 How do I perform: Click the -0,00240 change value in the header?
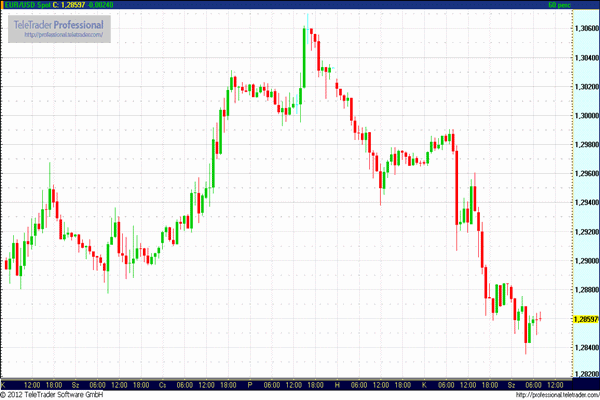pyautogui.click(x=101, y=5)
